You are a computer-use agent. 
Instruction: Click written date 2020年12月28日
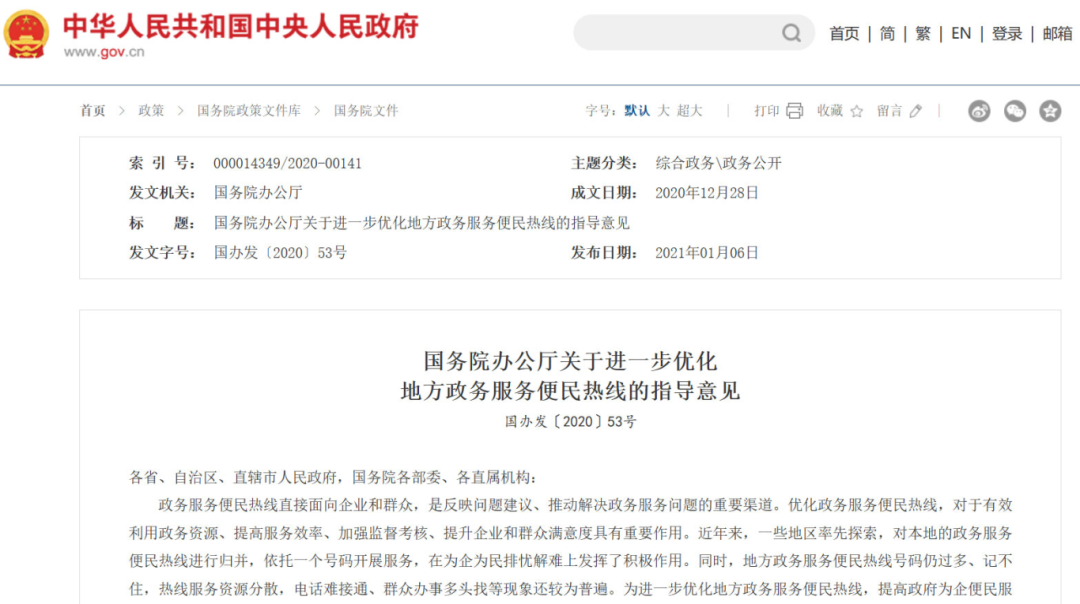[x=707, y=193]
